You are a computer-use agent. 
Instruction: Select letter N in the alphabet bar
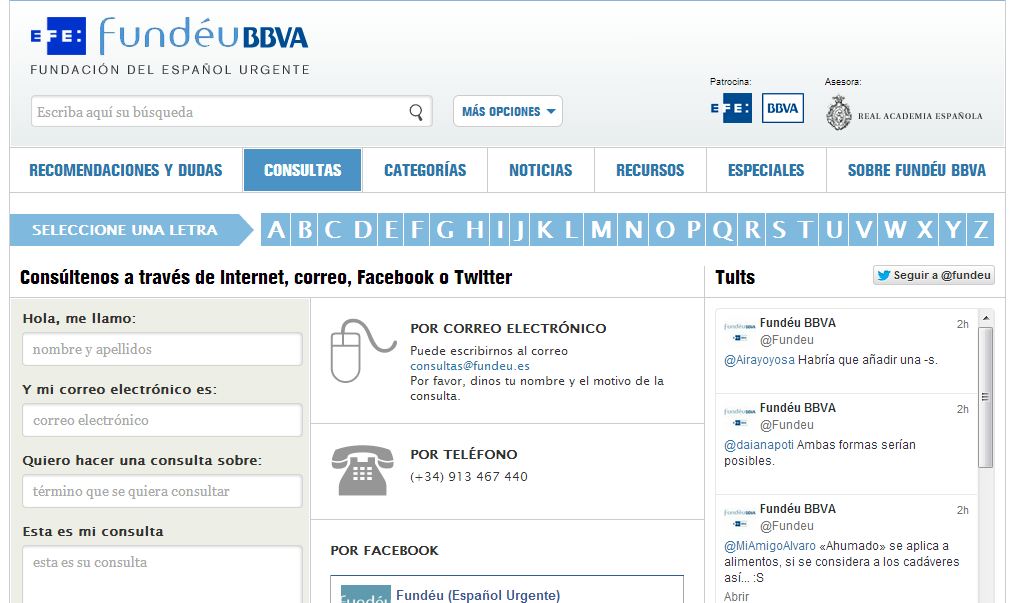(633, 230)
